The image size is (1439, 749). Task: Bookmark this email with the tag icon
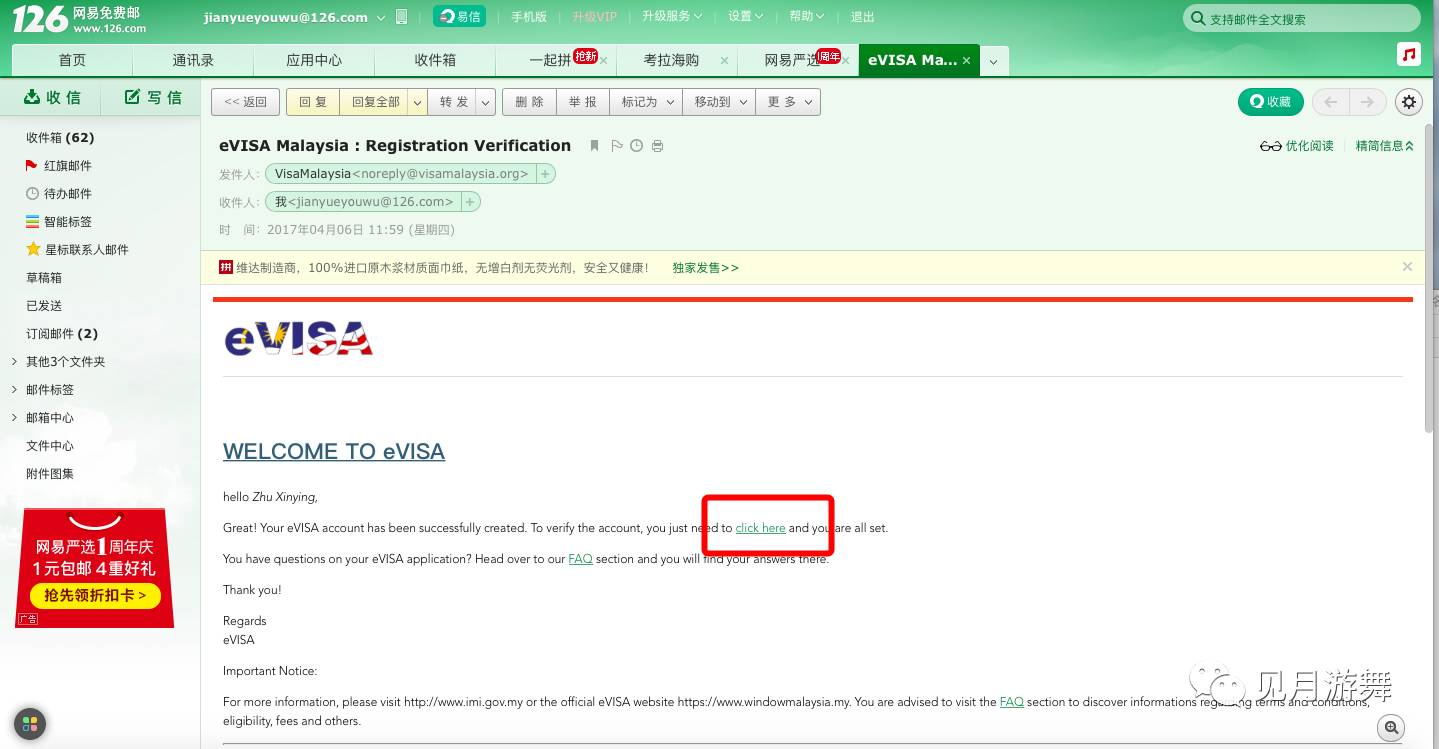pos(594,146)
